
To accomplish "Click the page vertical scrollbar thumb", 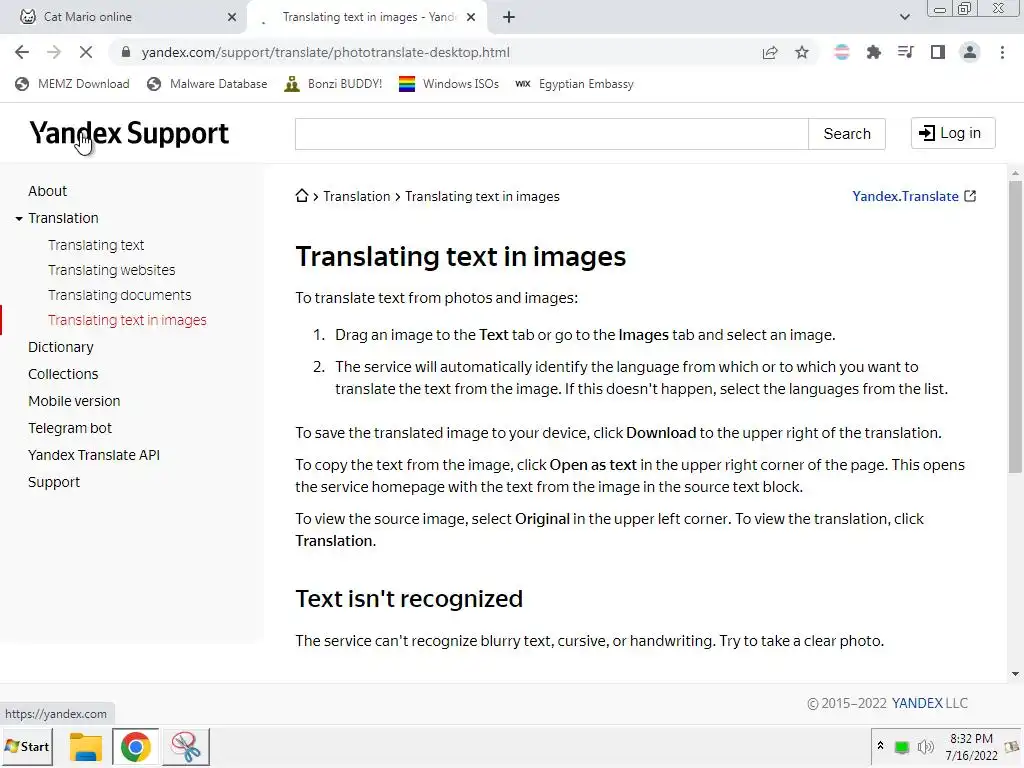I will point(1015,327).
